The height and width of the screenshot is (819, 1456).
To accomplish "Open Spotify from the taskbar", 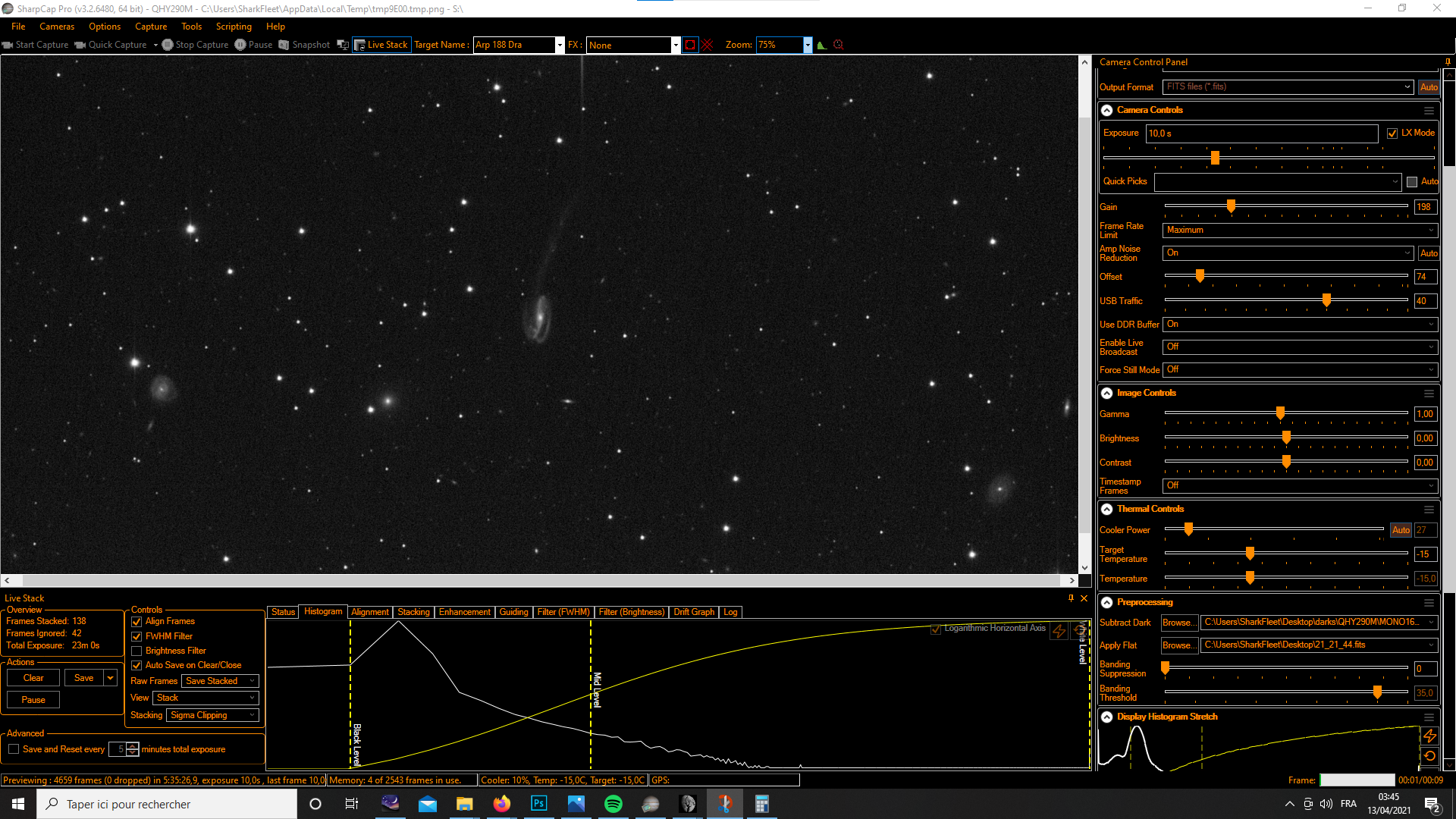I will pyautogui.click(x=613, y=804).
